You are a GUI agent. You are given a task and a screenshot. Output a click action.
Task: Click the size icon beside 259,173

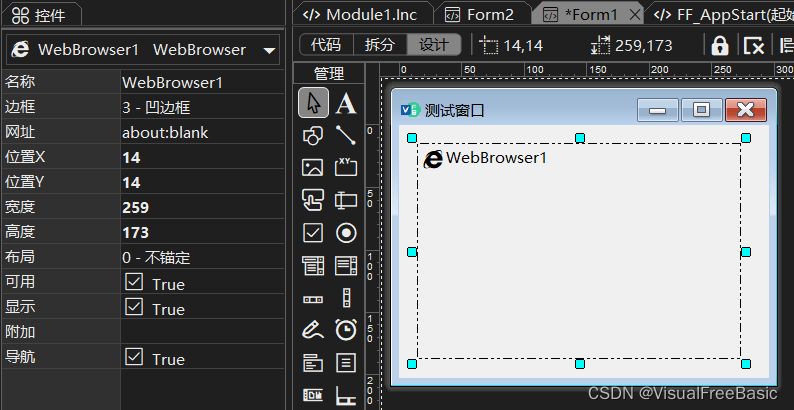(601, 46)
